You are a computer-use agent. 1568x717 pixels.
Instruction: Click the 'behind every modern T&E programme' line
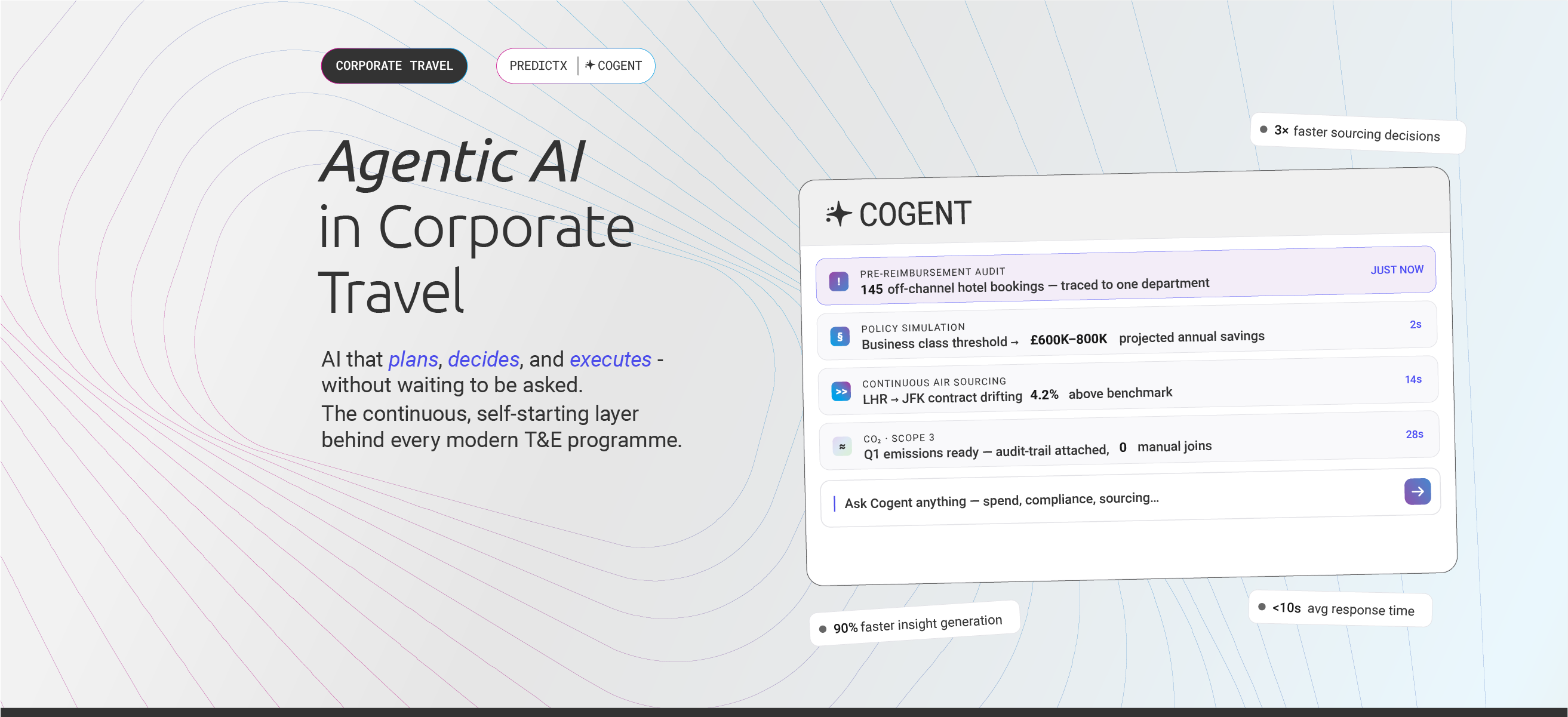click(502, 440)
